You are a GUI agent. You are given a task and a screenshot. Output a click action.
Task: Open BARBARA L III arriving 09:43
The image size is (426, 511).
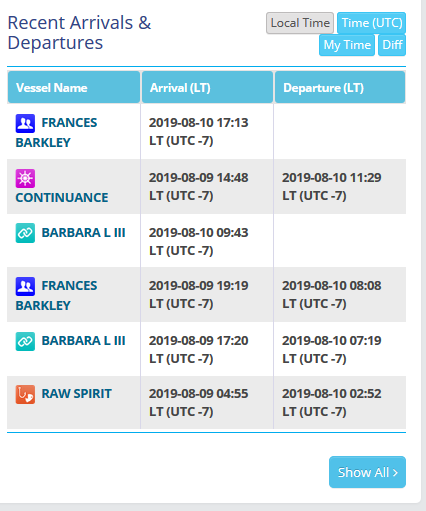point(83,233)
